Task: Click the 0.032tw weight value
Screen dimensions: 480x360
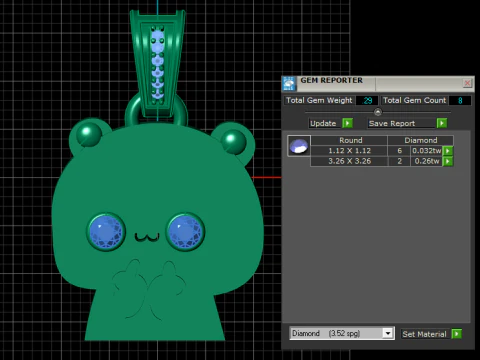Action: click(x=427, y=151)
